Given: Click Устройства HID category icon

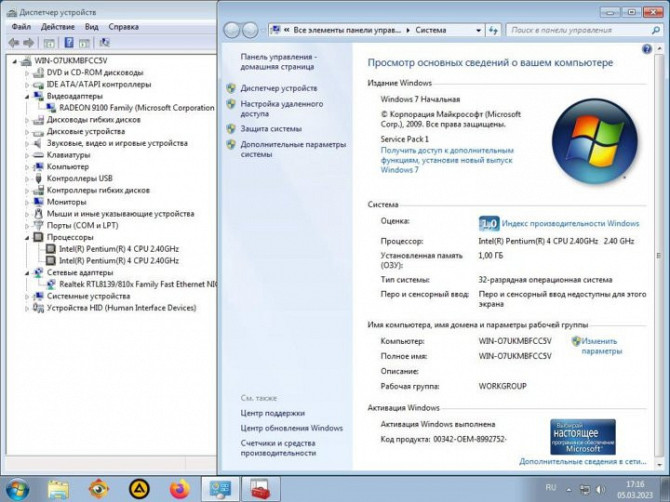Looking at the screenshot, I should pos(38,308).
